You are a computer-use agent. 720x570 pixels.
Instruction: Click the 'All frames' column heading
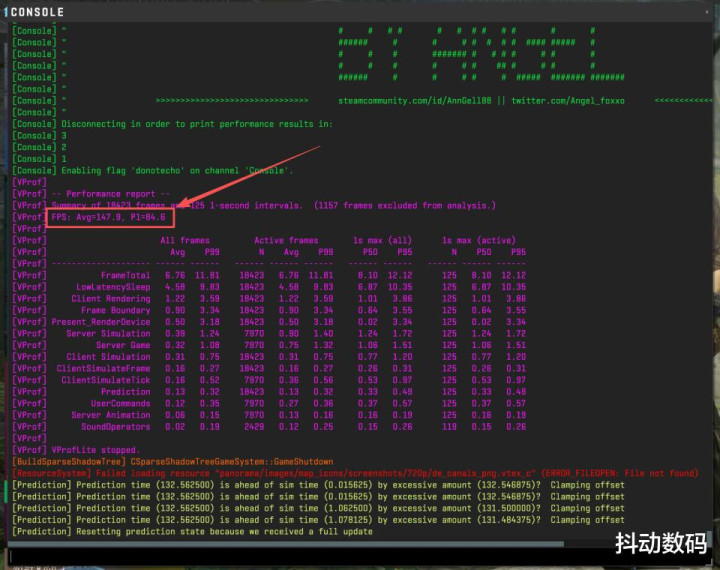pos(185,240)
